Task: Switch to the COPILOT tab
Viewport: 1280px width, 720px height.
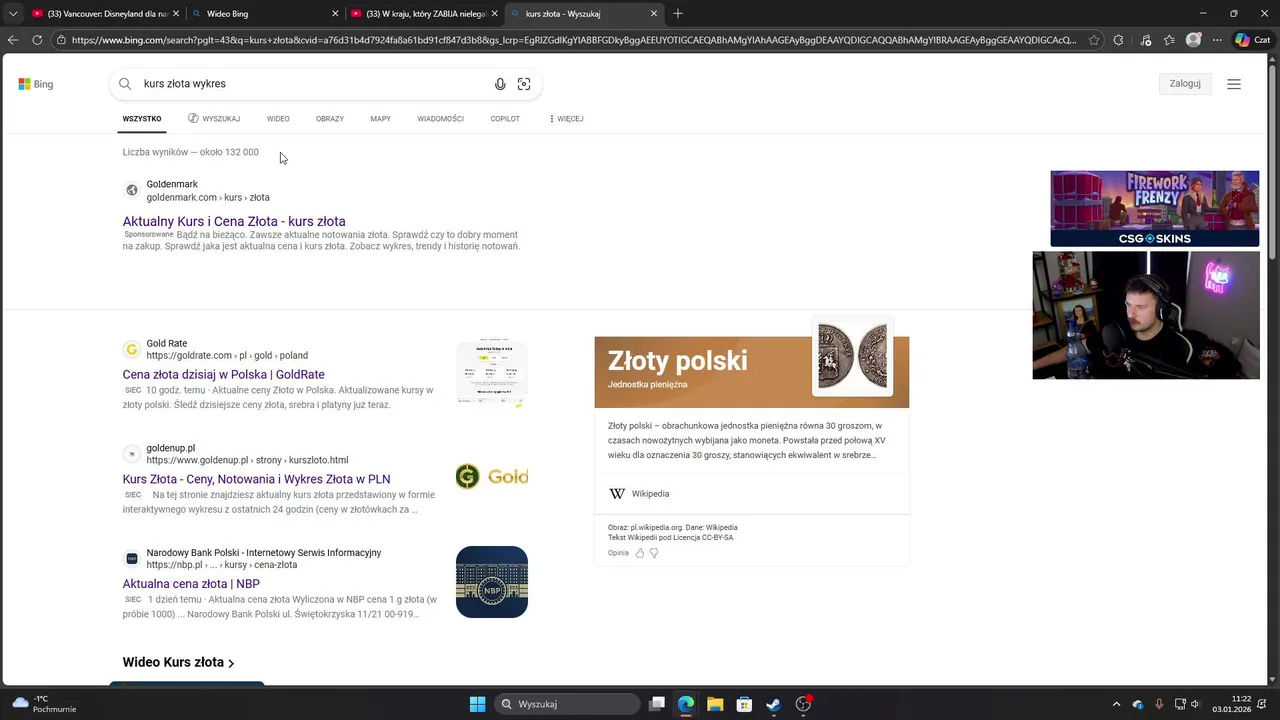Action: click(x=505, y=119)
